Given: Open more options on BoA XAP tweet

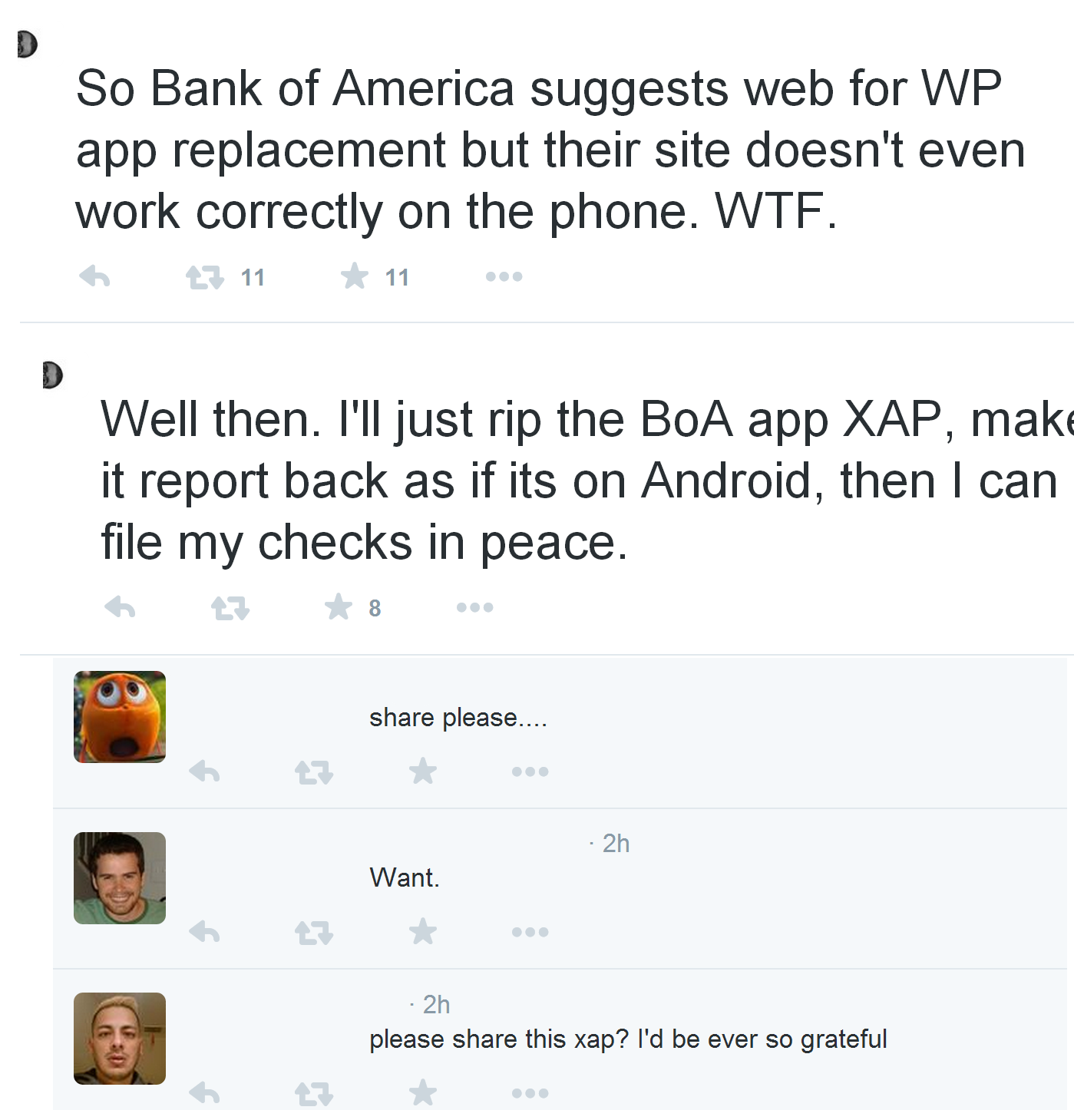Looking at the screenshot, I should [x=474, y=607].
